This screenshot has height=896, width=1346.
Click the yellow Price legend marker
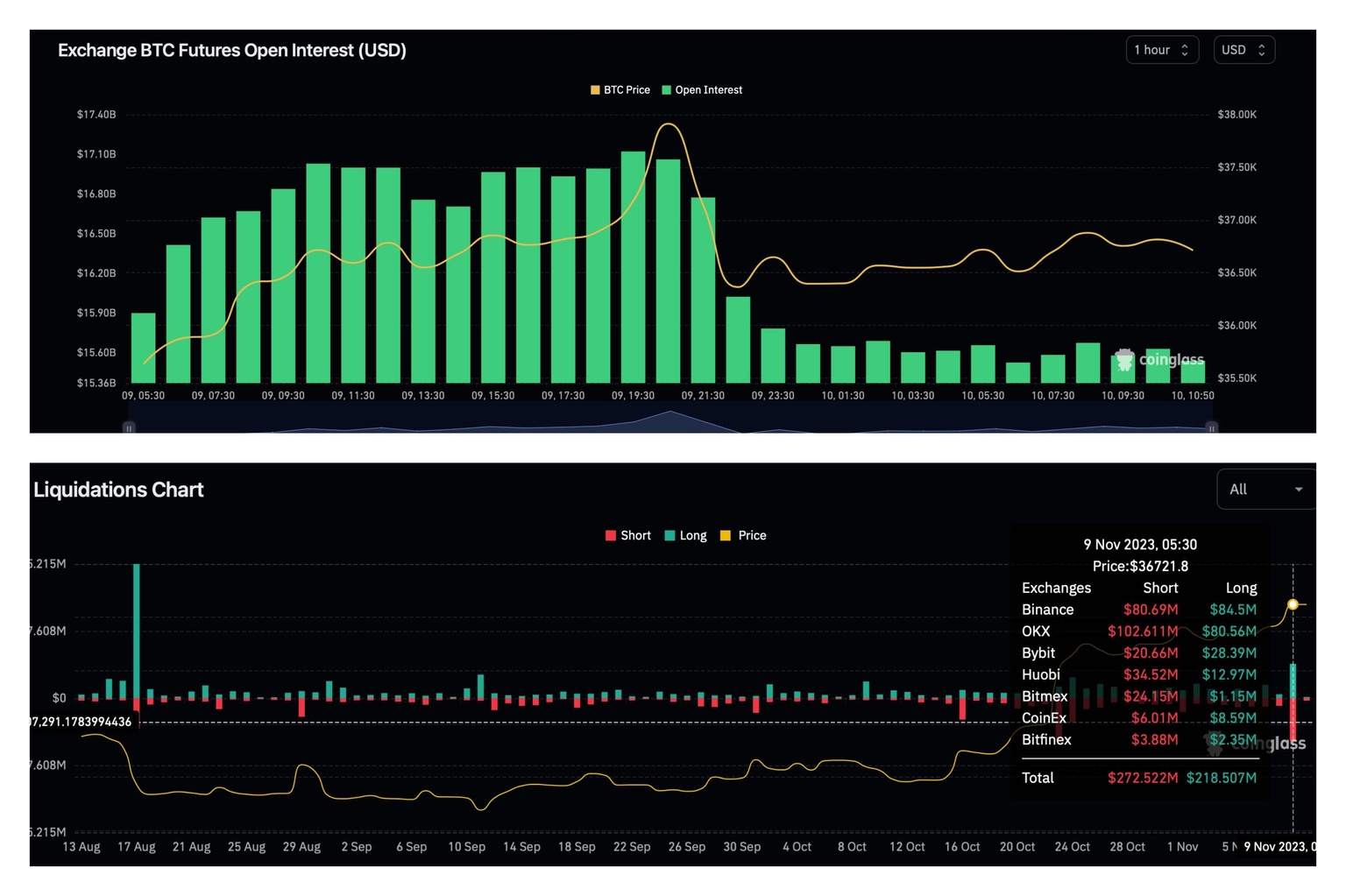pos(724,535)
